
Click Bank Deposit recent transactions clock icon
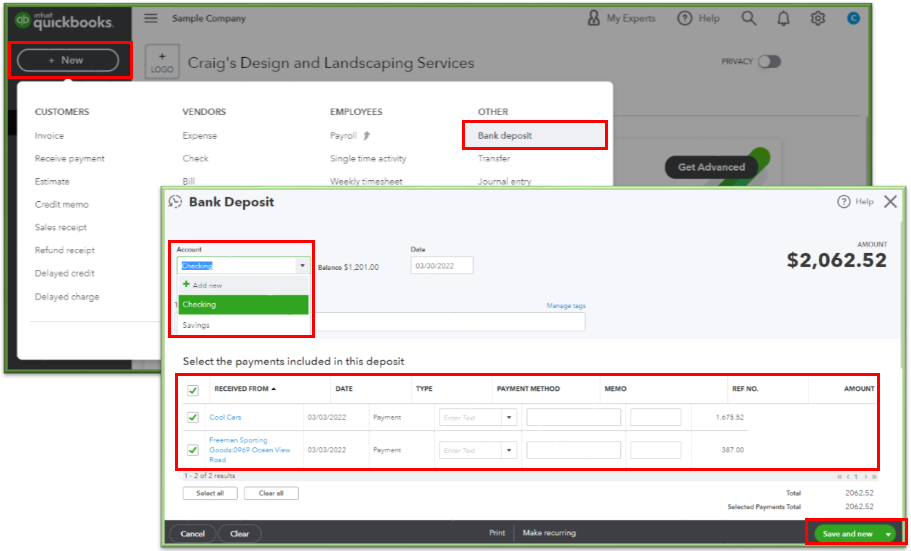175,202
